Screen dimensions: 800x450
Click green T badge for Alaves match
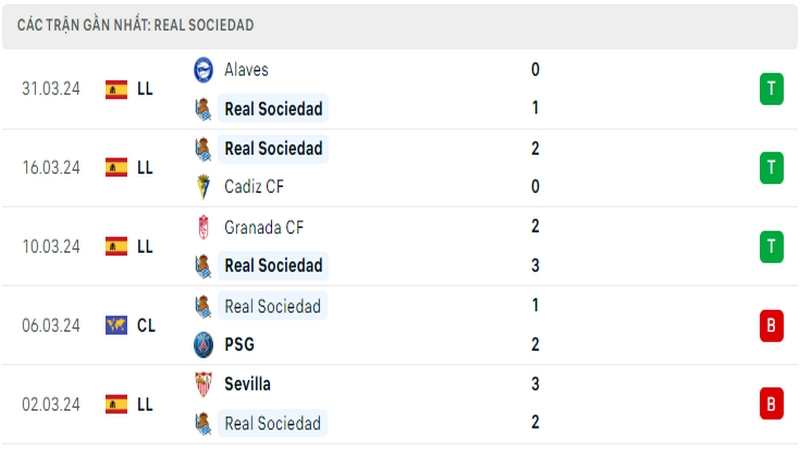(771, 89)
